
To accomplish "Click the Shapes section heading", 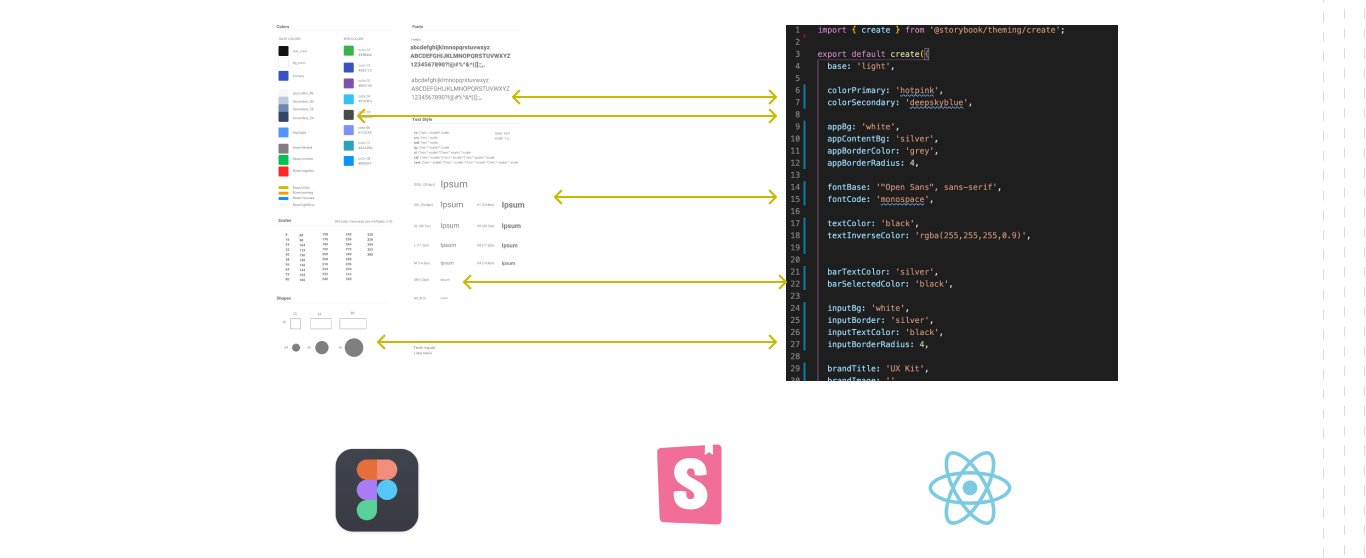I will pos(284,298).
